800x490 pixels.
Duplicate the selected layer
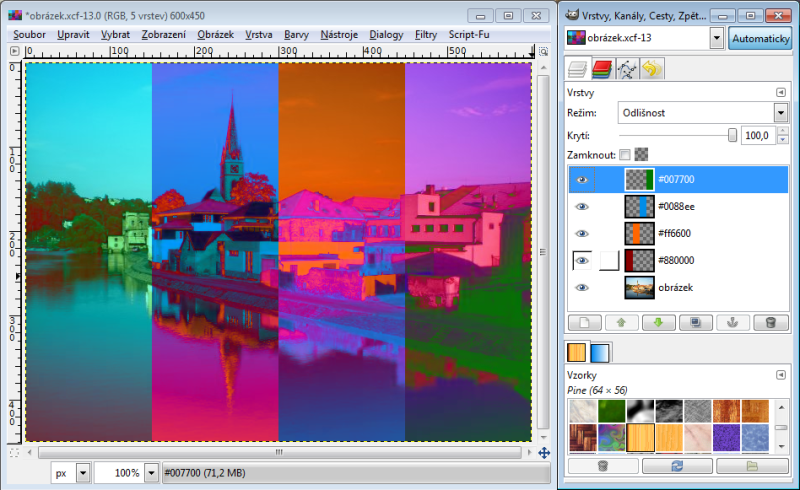[695, 323]
